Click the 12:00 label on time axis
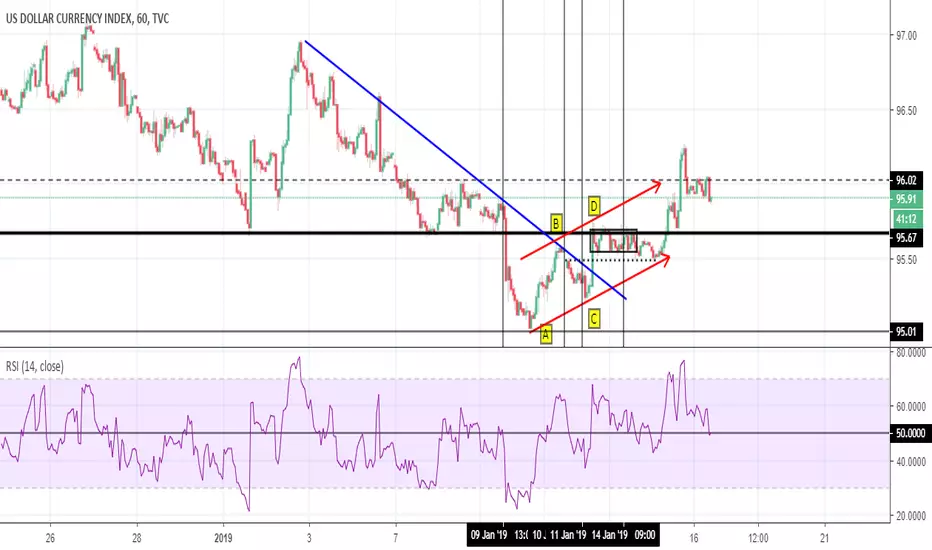Image resolution: width=932 pixels, height=550 pixels. coord(758,538)
